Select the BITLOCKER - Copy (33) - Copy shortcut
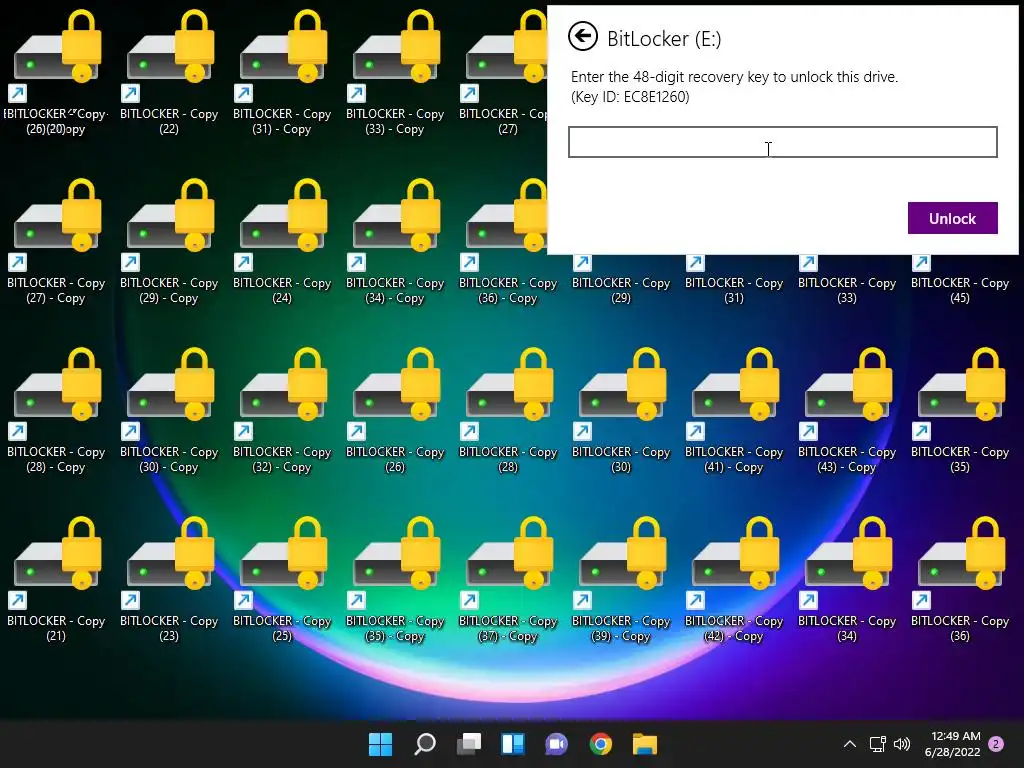Screen dimensions: 1024x768 395,72
